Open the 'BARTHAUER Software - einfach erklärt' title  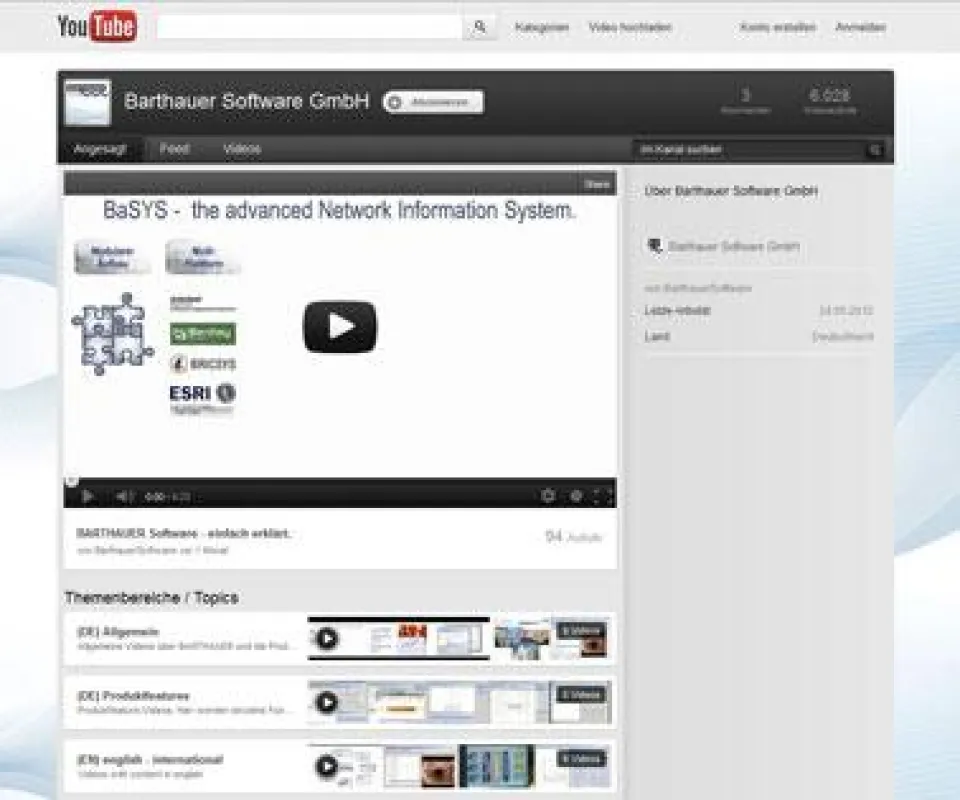tap(183, 533)
